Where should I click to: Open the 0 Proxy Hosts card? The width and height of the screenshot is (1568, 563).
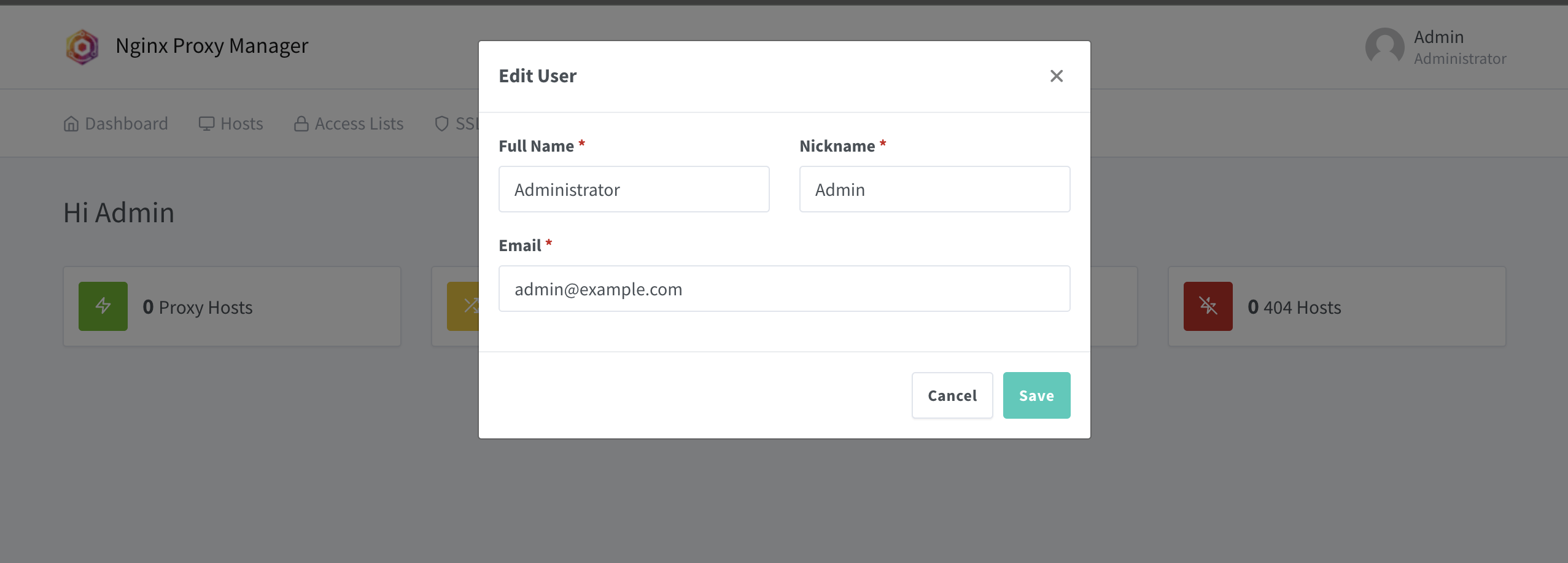pos(232,306)
